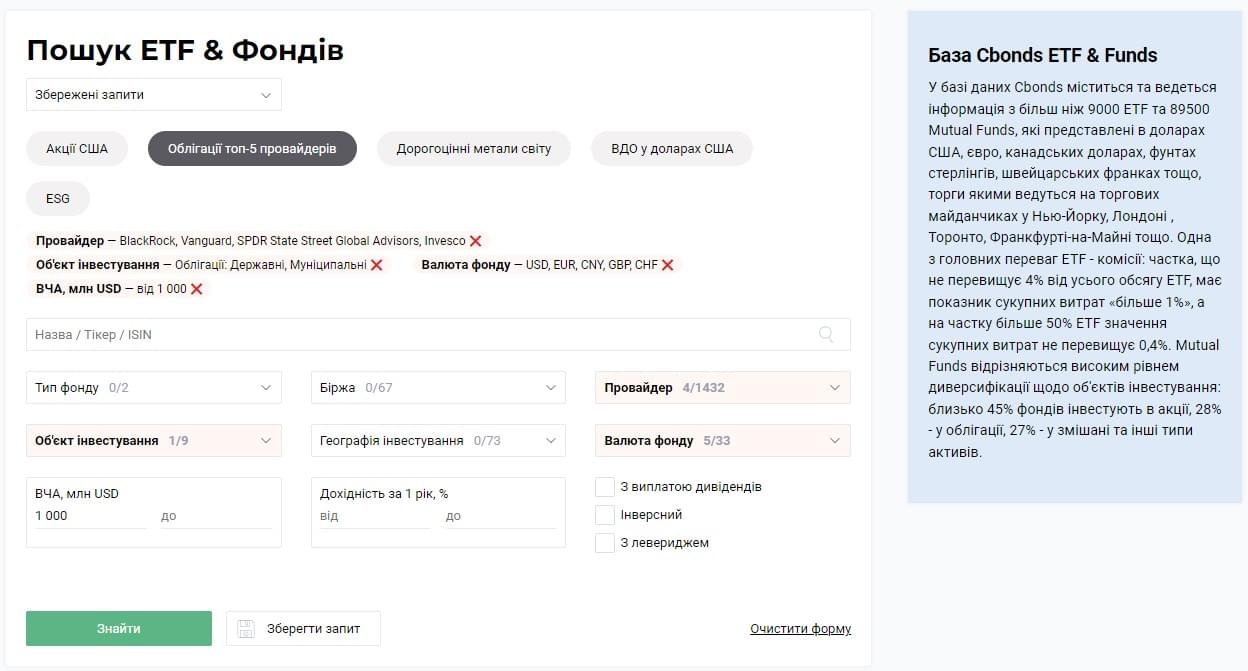Image resolution: width=1248 pixels, height=671 pixels.
Task: Enable З виплатою дивідендів checkbox
Action: [x=605, y=487]
